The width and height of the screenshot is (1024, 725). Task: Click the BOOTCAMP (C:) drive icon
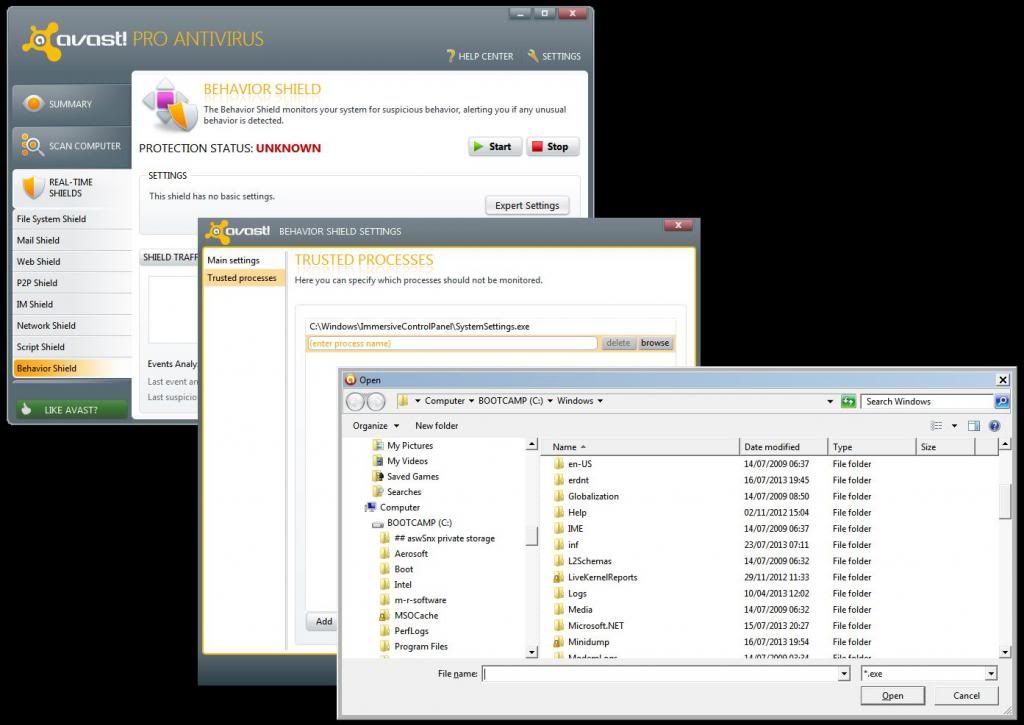click(x=377, y=523)
